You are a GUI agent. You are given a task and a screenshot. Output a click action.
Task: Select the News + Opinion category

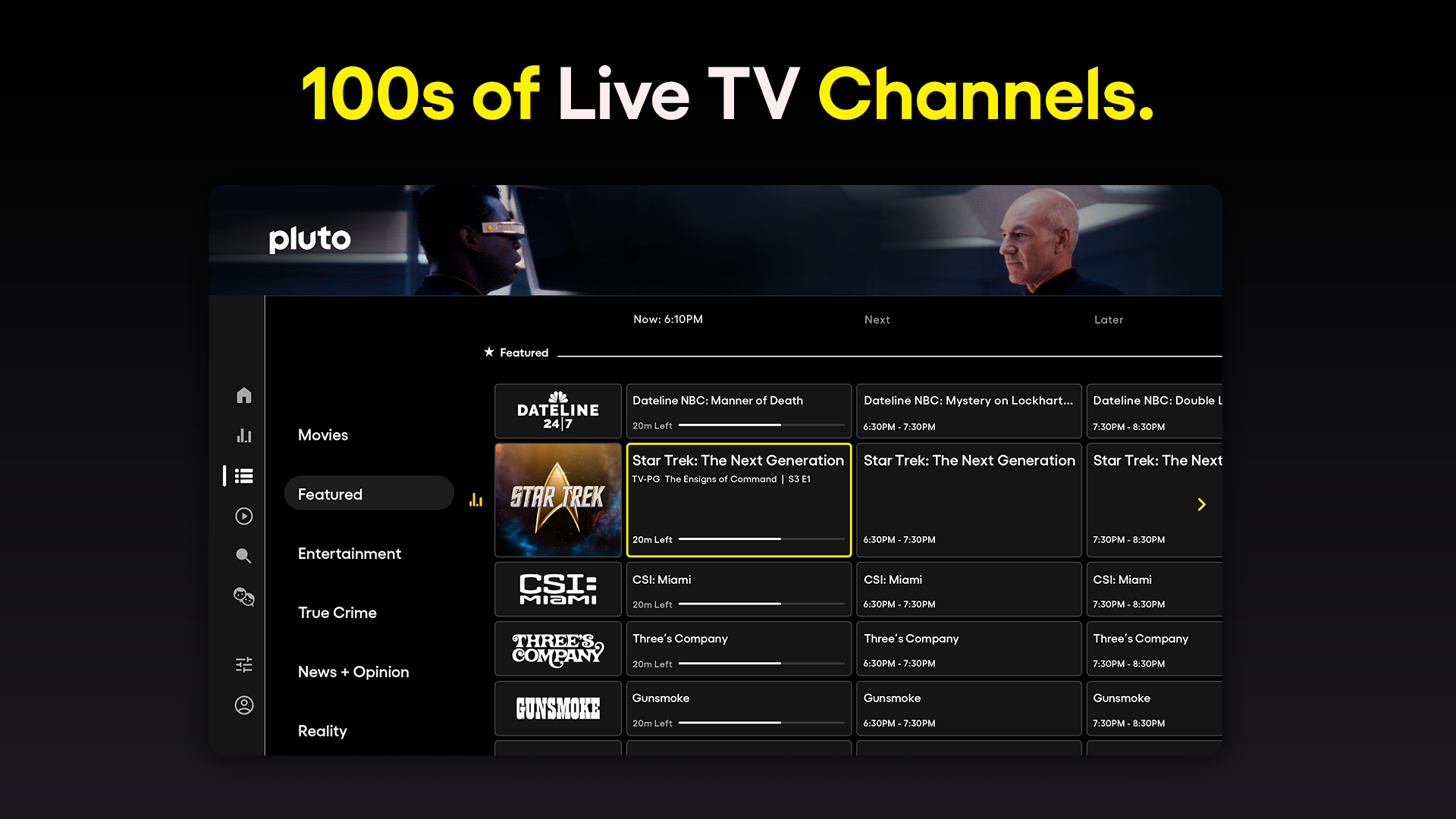click(353, 672)
